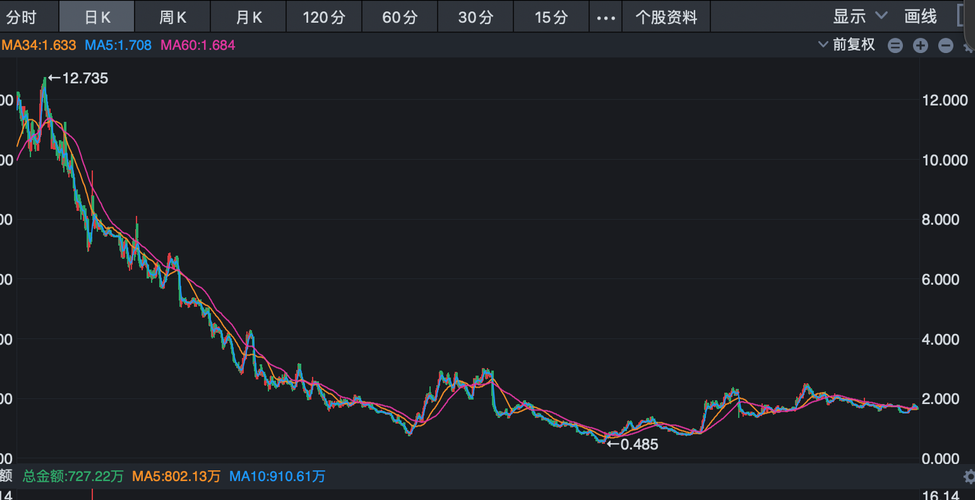Select the 60分 timeframe tab
The height and width of the screenshot is (500, 975).
pyautogui.click(x=400, y=17)
